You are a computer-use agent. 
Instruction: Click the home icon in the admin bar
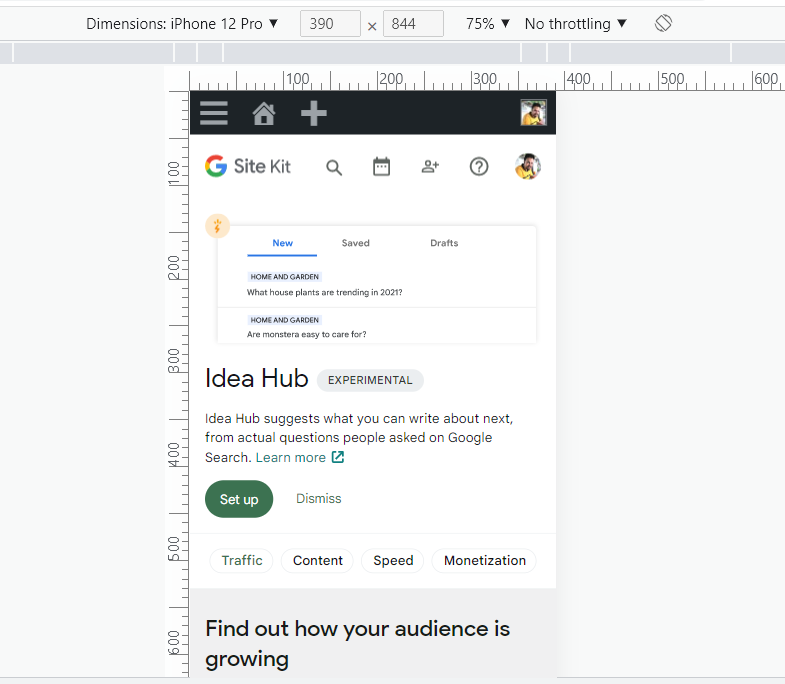click(x=264, y=113)
